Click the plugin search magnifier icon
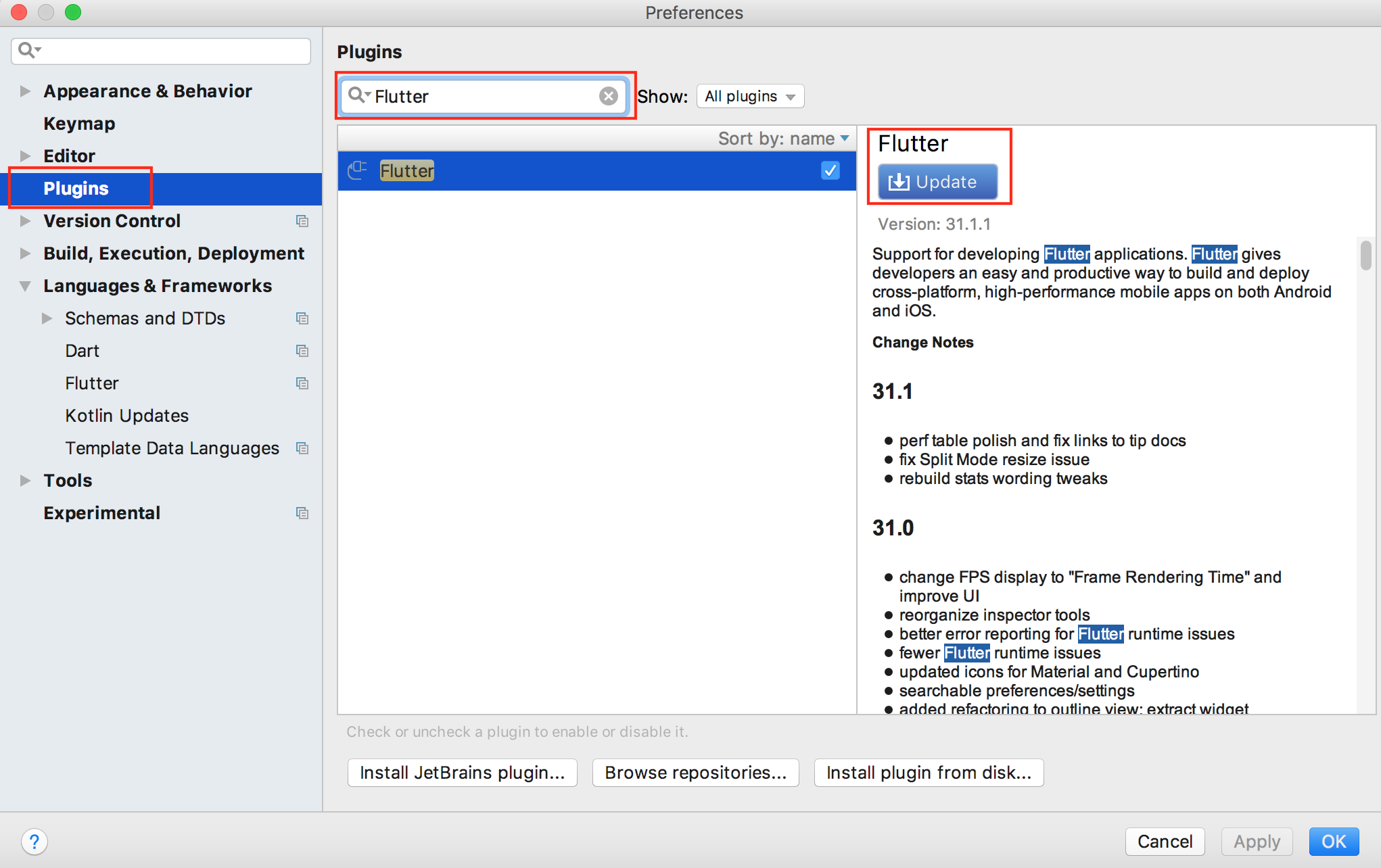Image resolution: width=1381 pixels, height=868 pixels. coord(356,95)
